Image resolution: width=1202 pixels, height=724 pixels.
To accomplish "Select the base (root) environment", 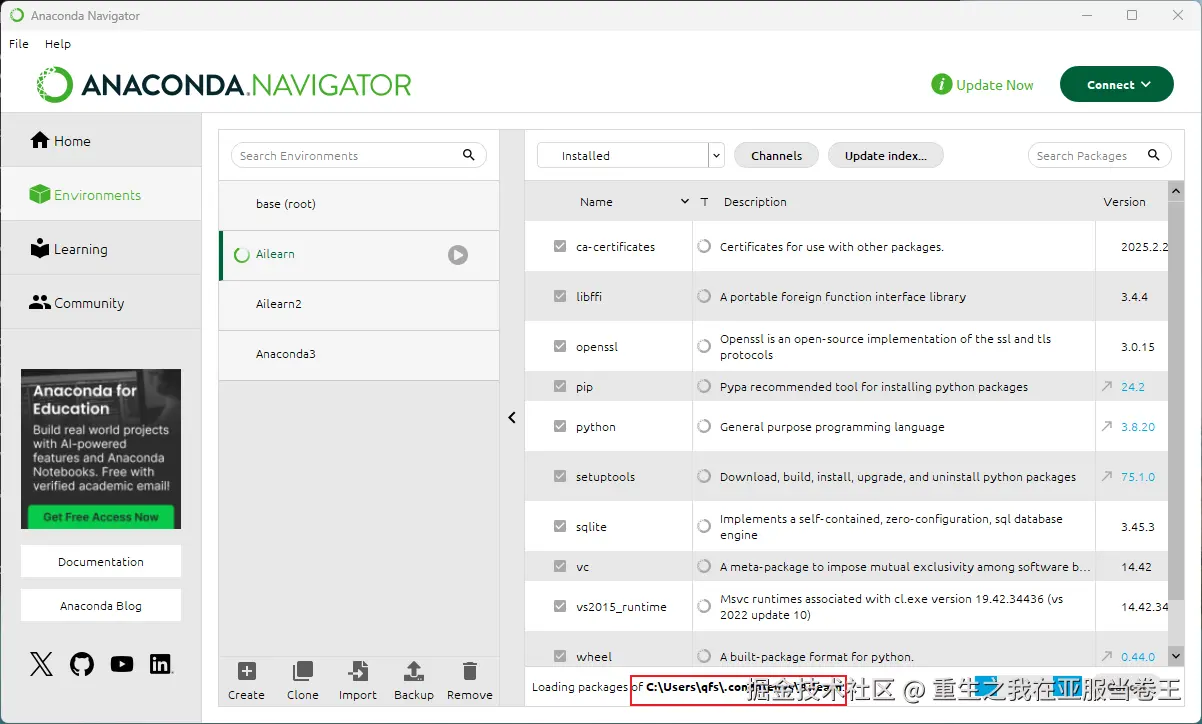I will coord(359,205).
